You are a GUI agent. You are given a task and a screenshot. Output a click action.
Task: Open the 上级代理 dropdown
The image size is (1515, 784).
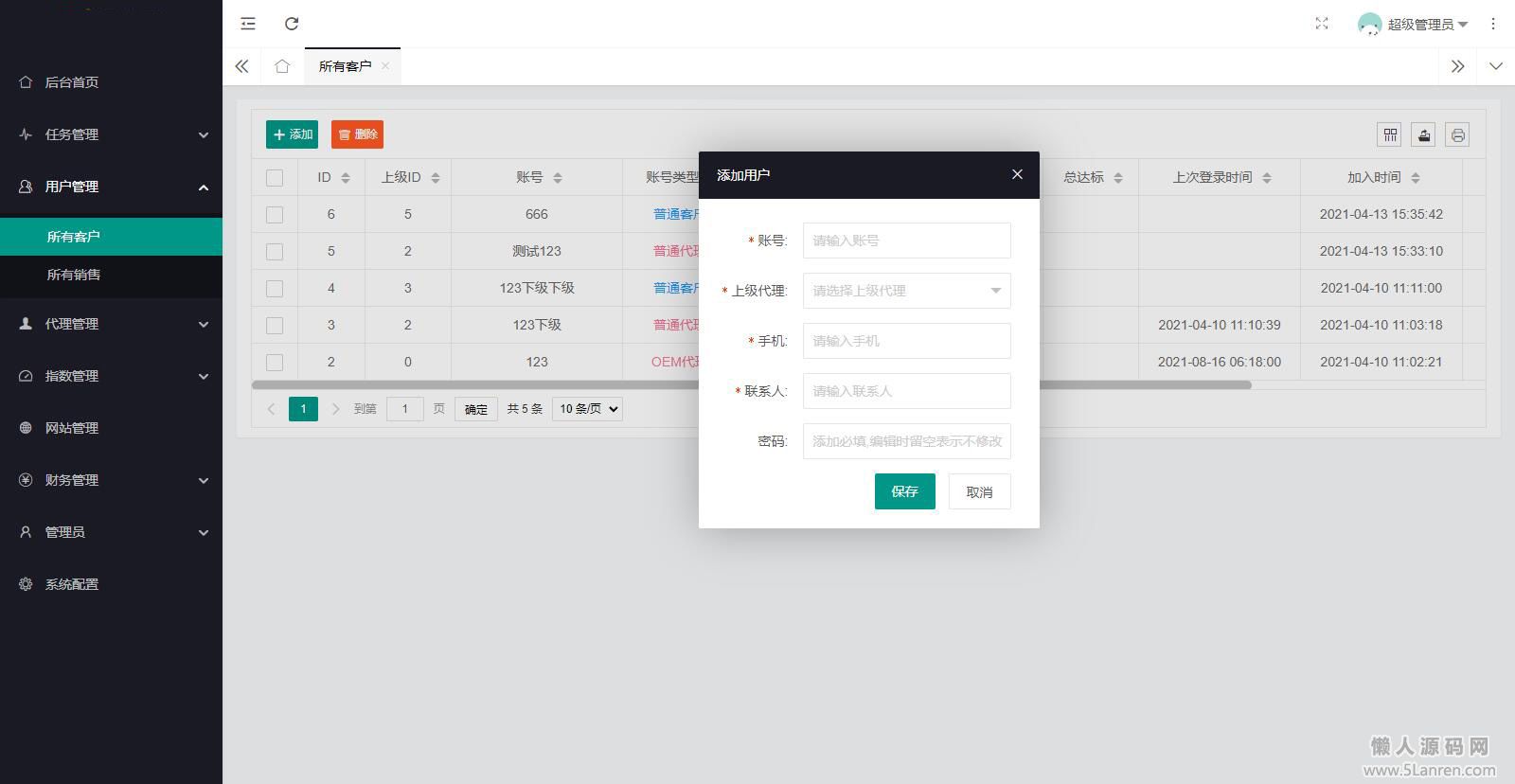(906, 291)
